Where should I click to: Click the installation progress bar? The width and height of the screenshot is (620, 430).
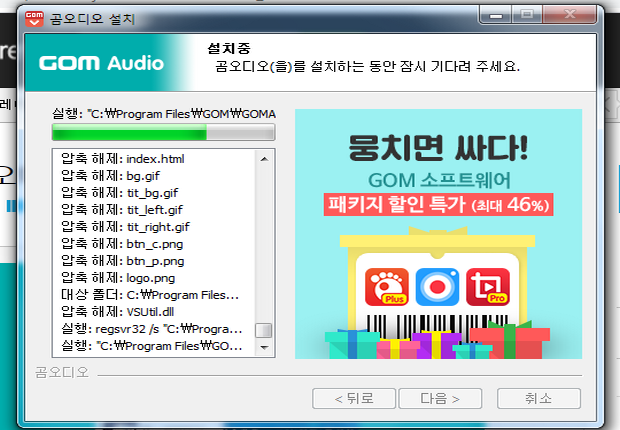[x=163, y=132]
